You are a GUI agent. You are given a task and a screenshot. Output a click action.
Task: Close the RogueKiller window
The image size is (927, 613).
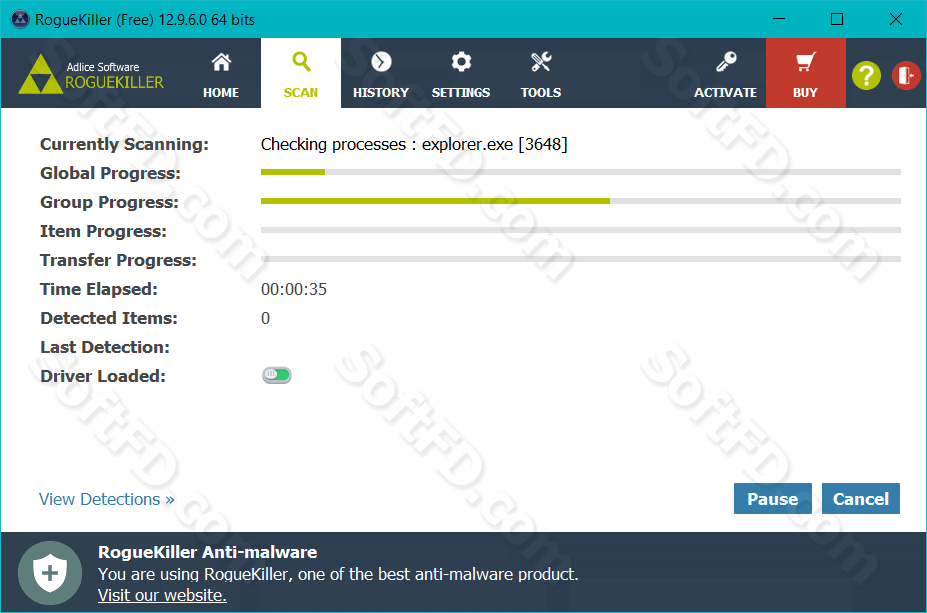(896, 20)
